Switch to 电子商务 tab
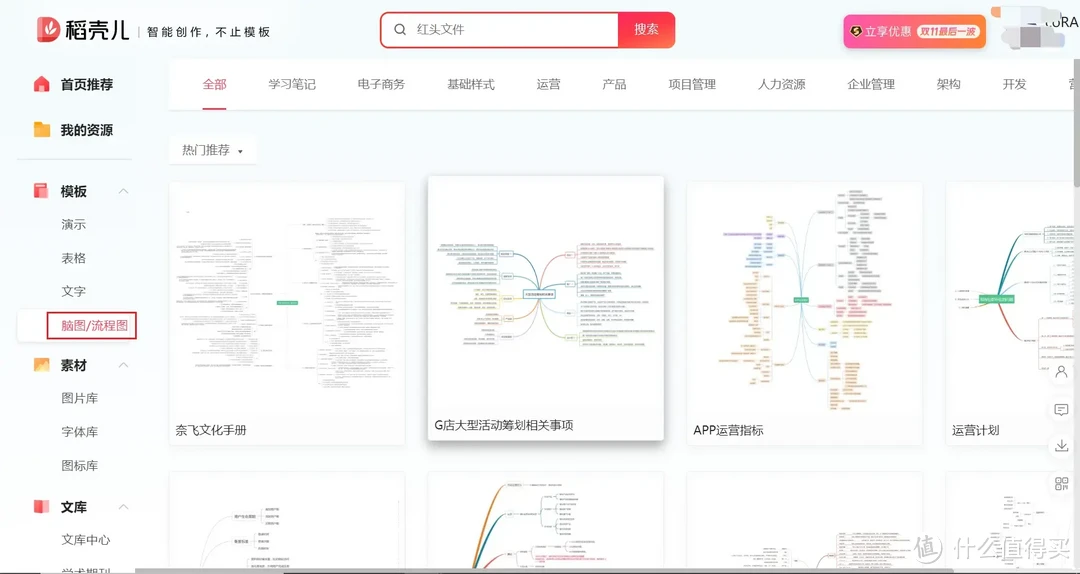1080x574 pixels. click(381, 85)
